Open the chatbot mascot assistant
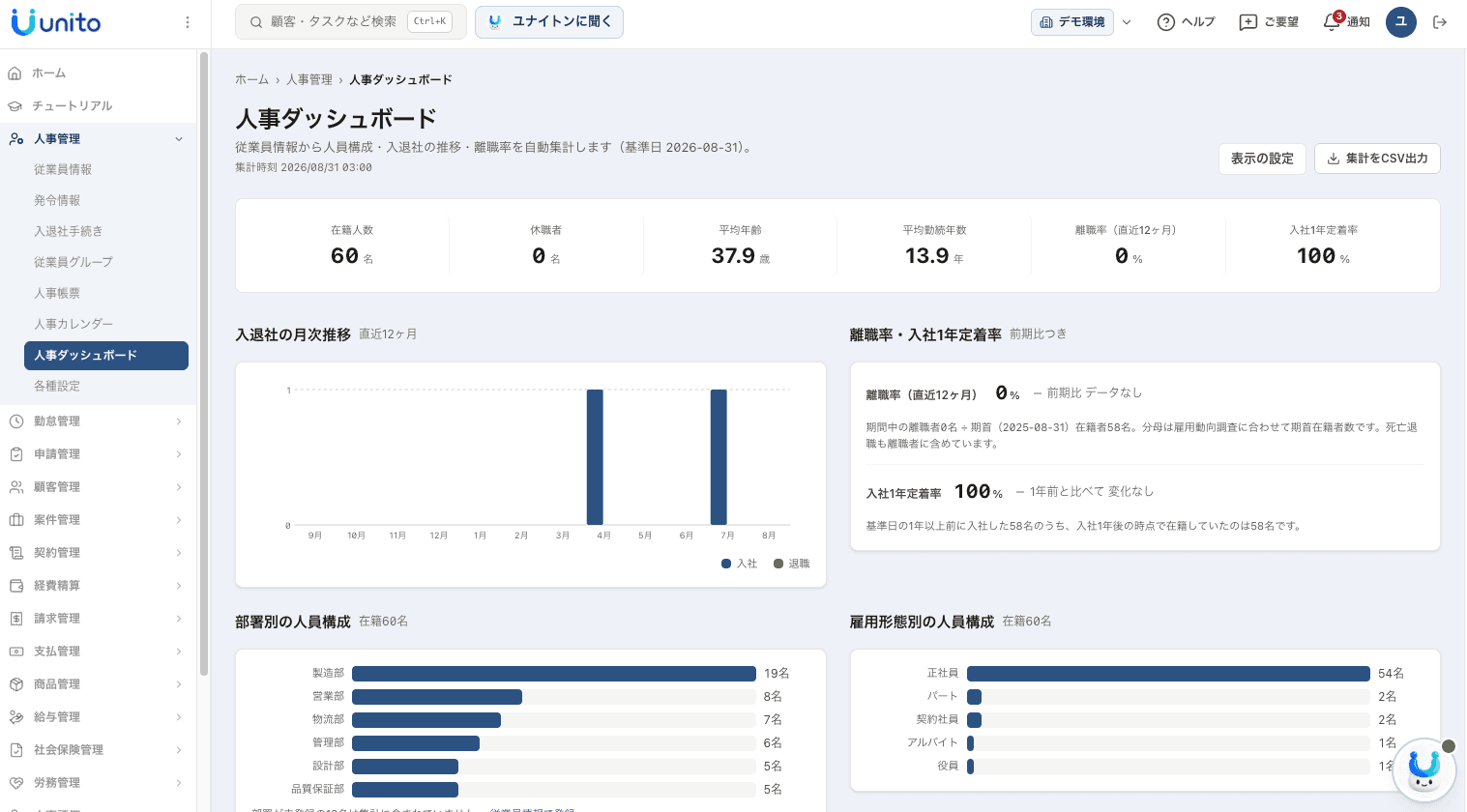 pyautogui.click(x=1424, y=769)
